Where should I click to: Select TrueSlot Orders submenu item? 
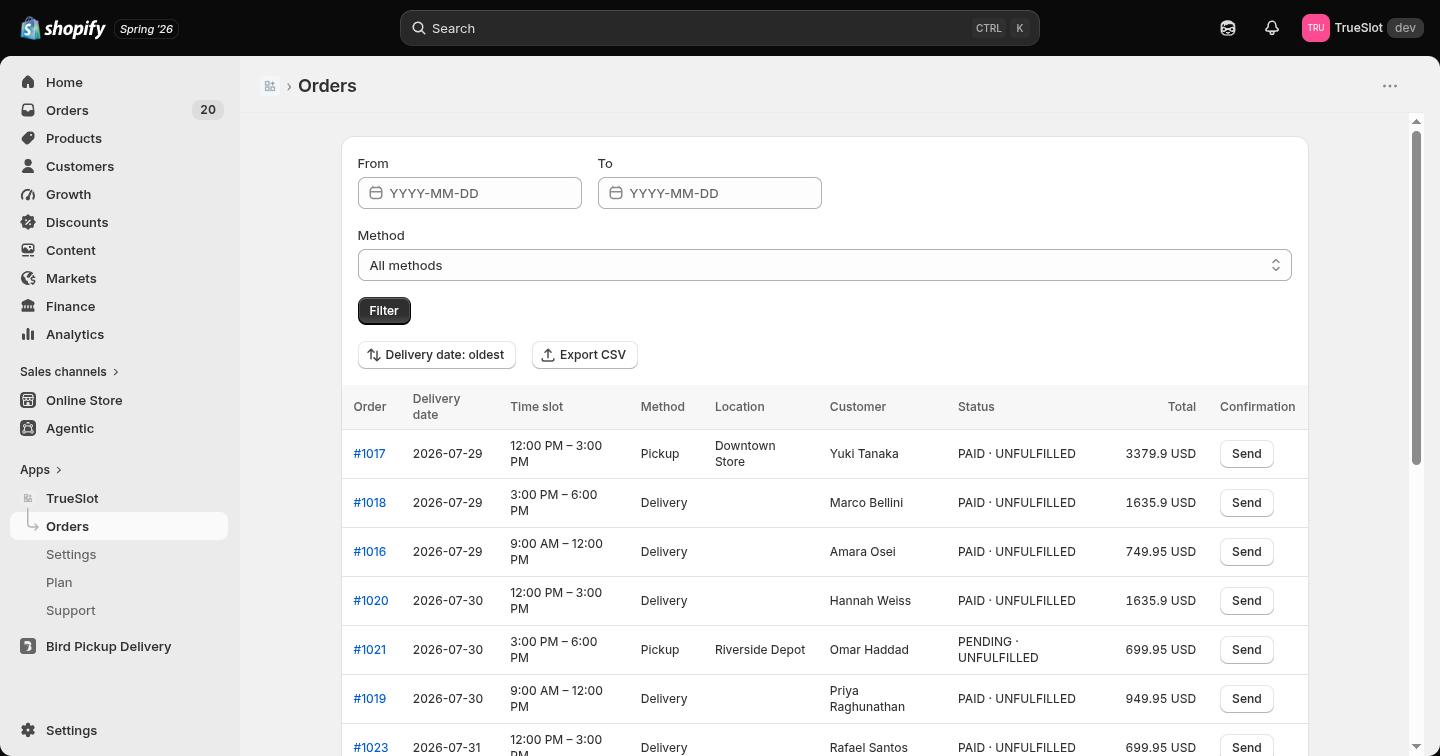pyautogui.click(x=119, y=526)
